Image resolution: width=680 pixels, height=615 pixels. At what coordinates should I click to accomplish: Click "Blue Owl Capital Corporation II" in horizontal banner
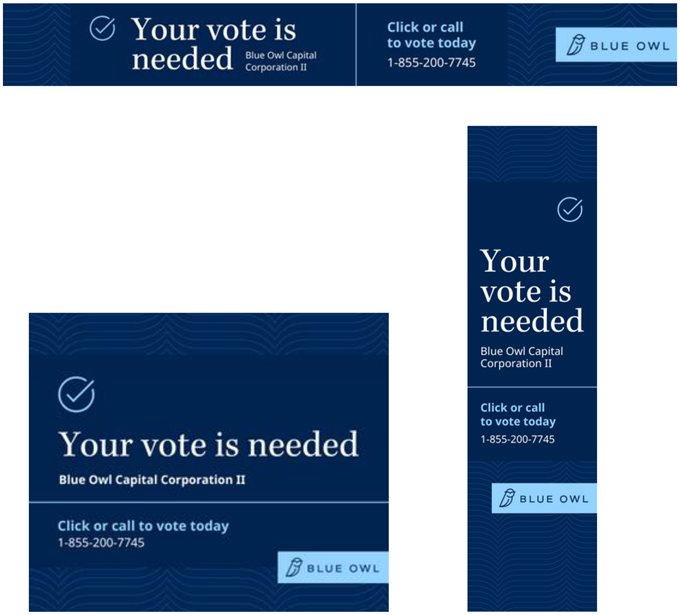click(280, 61)
